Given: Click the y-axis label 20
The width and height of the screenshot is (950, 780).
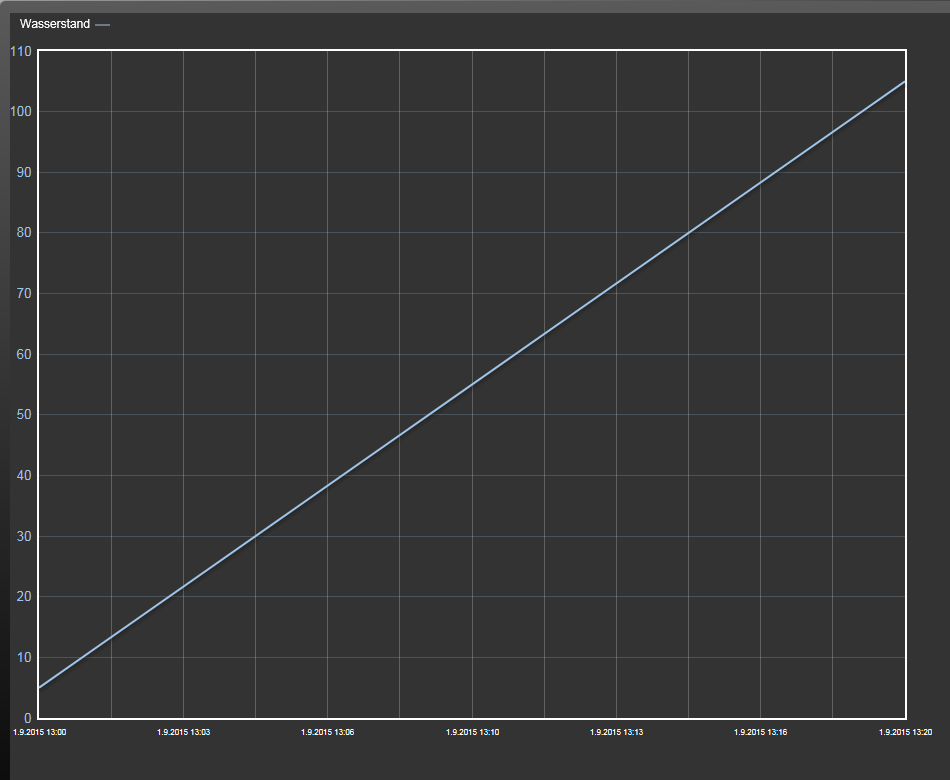Looking at the screenshot, I should 24,597.
